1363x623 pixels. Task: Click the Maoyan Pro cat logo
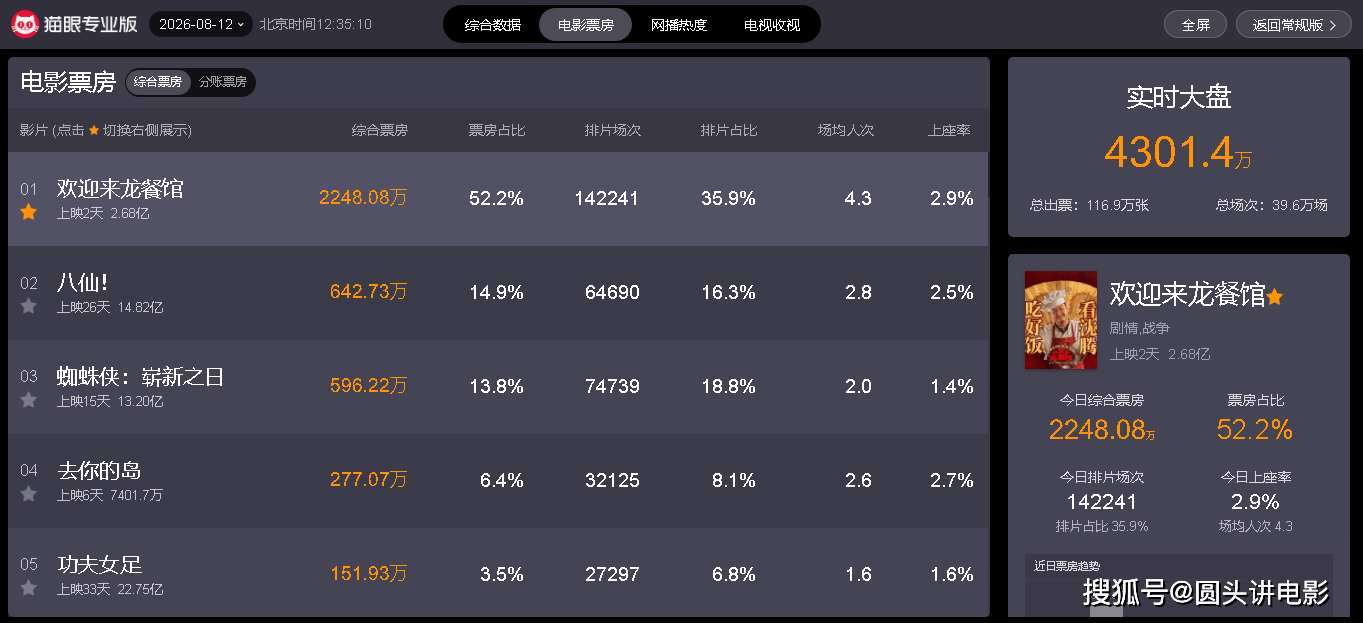tap(24, 24)
